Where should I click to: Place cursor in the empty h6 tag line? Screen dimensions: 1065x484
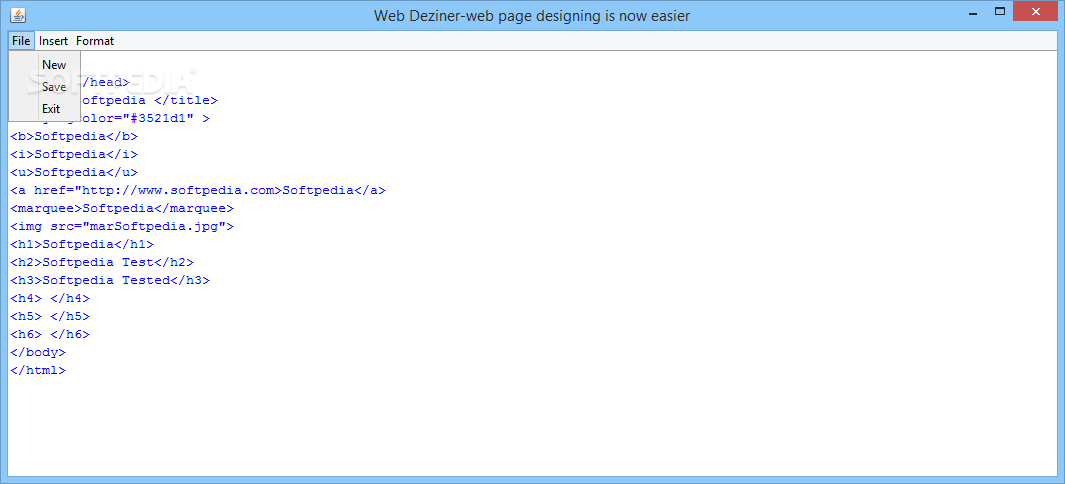50,334
